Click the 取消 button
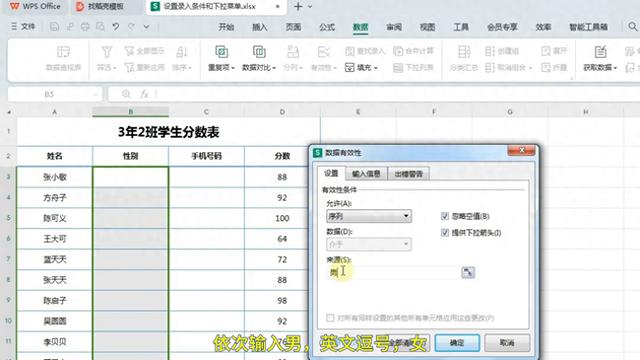 [507, 343]
